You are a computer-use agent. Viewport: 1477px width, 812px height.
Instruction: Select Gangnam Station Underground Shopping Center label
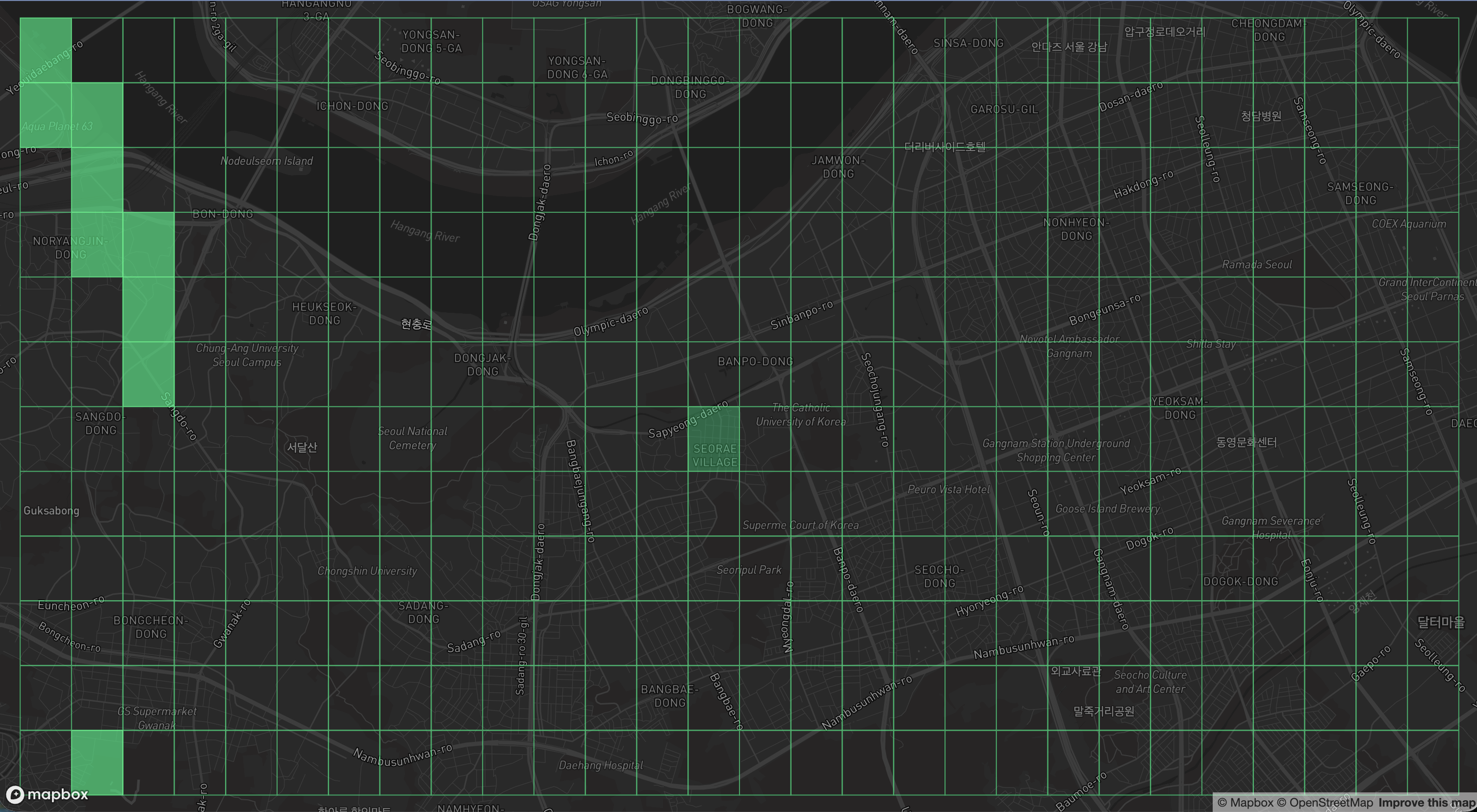(x=1056, y=450)
